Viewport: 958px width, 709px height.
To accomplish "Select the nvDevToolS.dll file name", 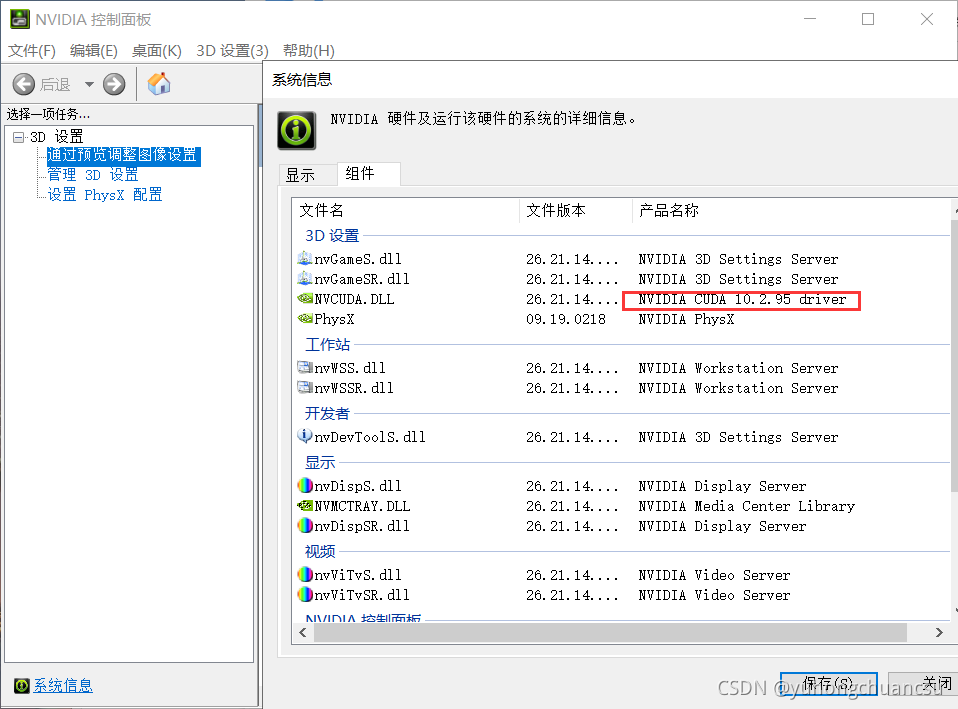I will tap(370, 437).
